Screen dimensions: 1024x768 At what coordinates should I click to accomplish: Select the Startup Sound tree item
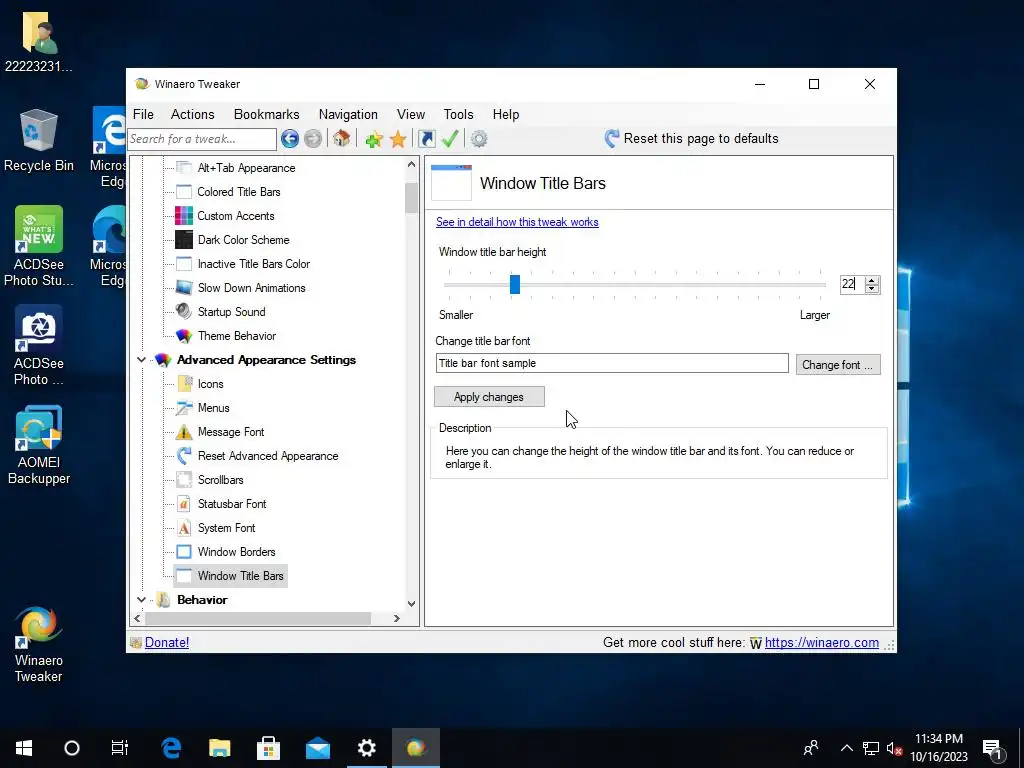231,312
